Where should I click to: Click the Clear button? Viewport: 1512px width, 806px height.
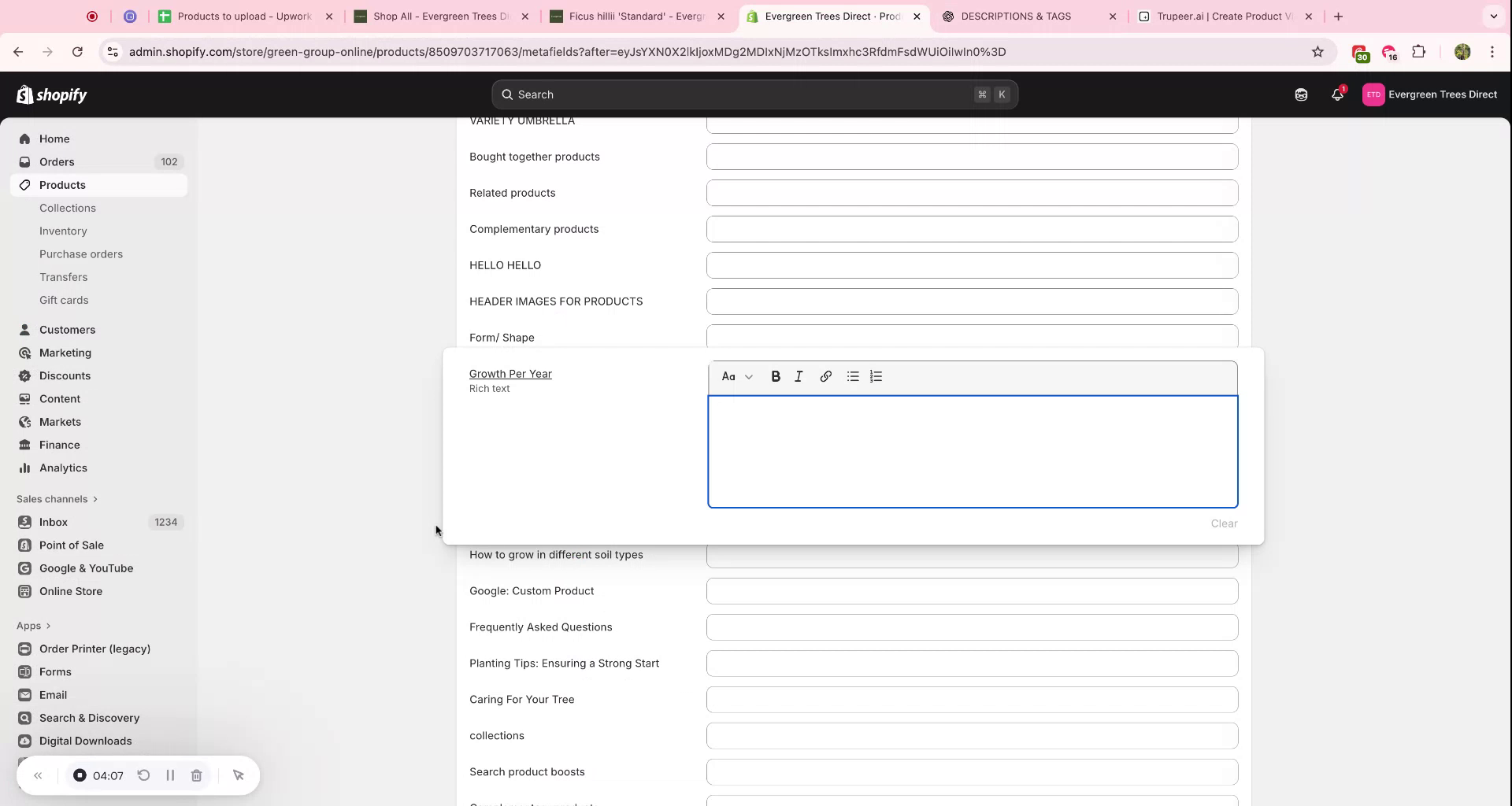(1223, 523)
